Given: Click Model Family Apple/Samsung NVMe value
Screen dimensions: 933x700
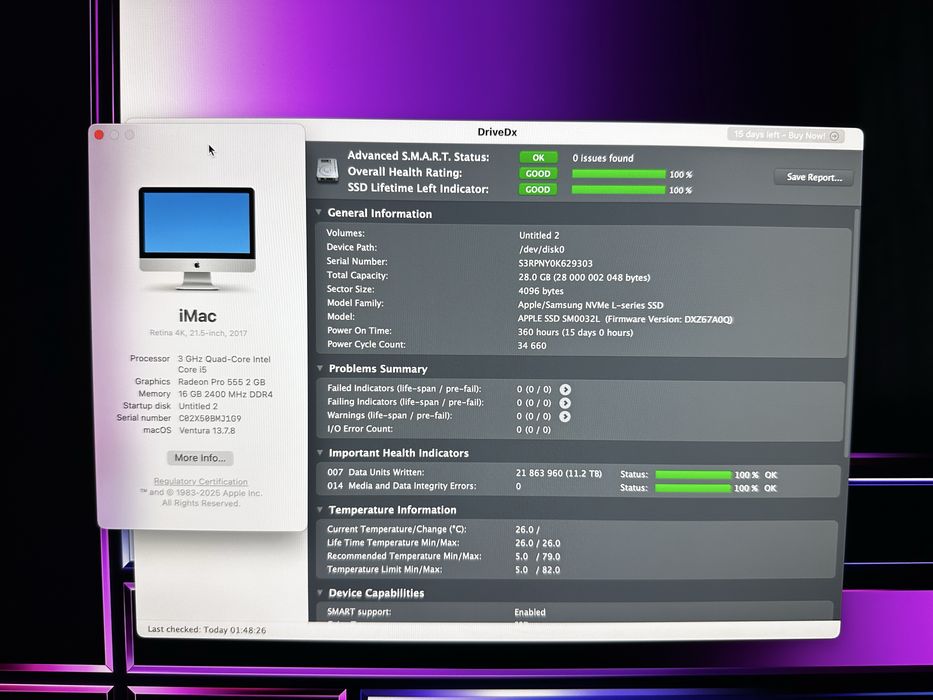Looking at the screenshot, I should coord(590,305).
